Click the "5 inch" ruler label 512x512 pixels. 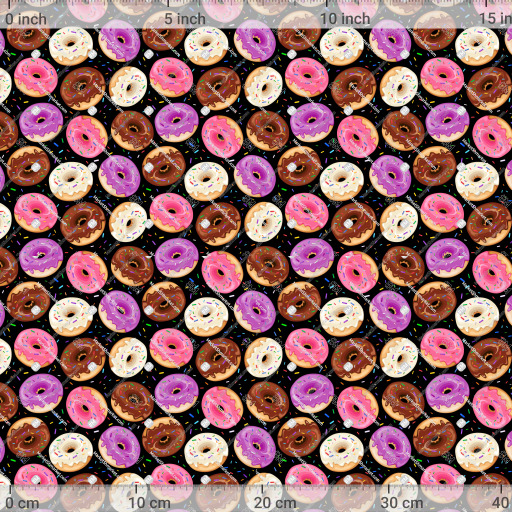point(185,19)
